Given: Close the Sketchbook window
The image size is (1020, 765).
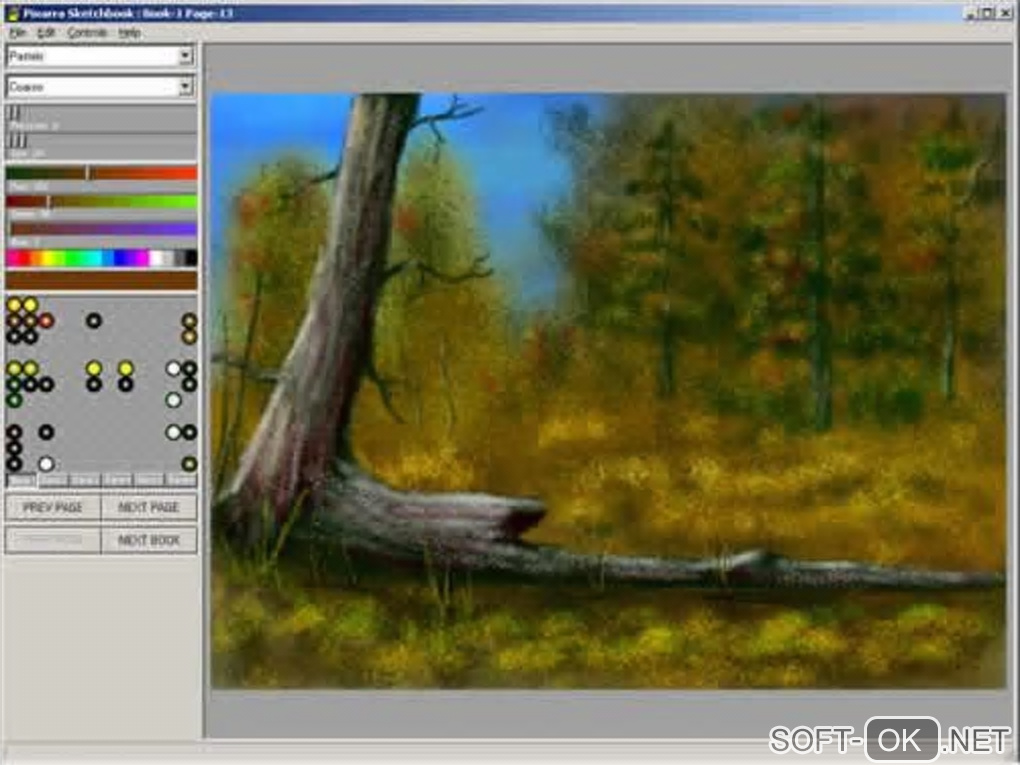Looking at the screenshot, I should pyautogui.click(x=1005, y=13).
